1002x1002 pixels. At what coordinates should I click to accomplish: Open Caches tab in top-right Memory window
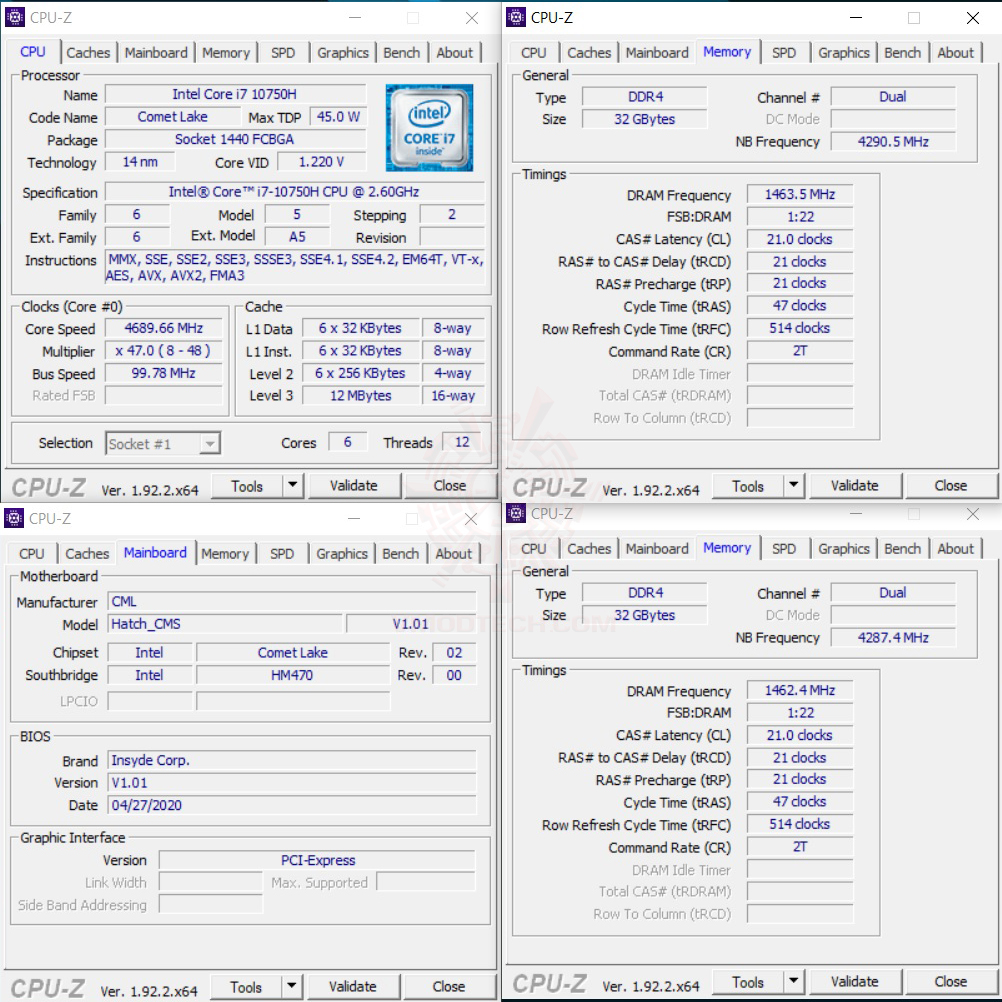pos(589,52)
